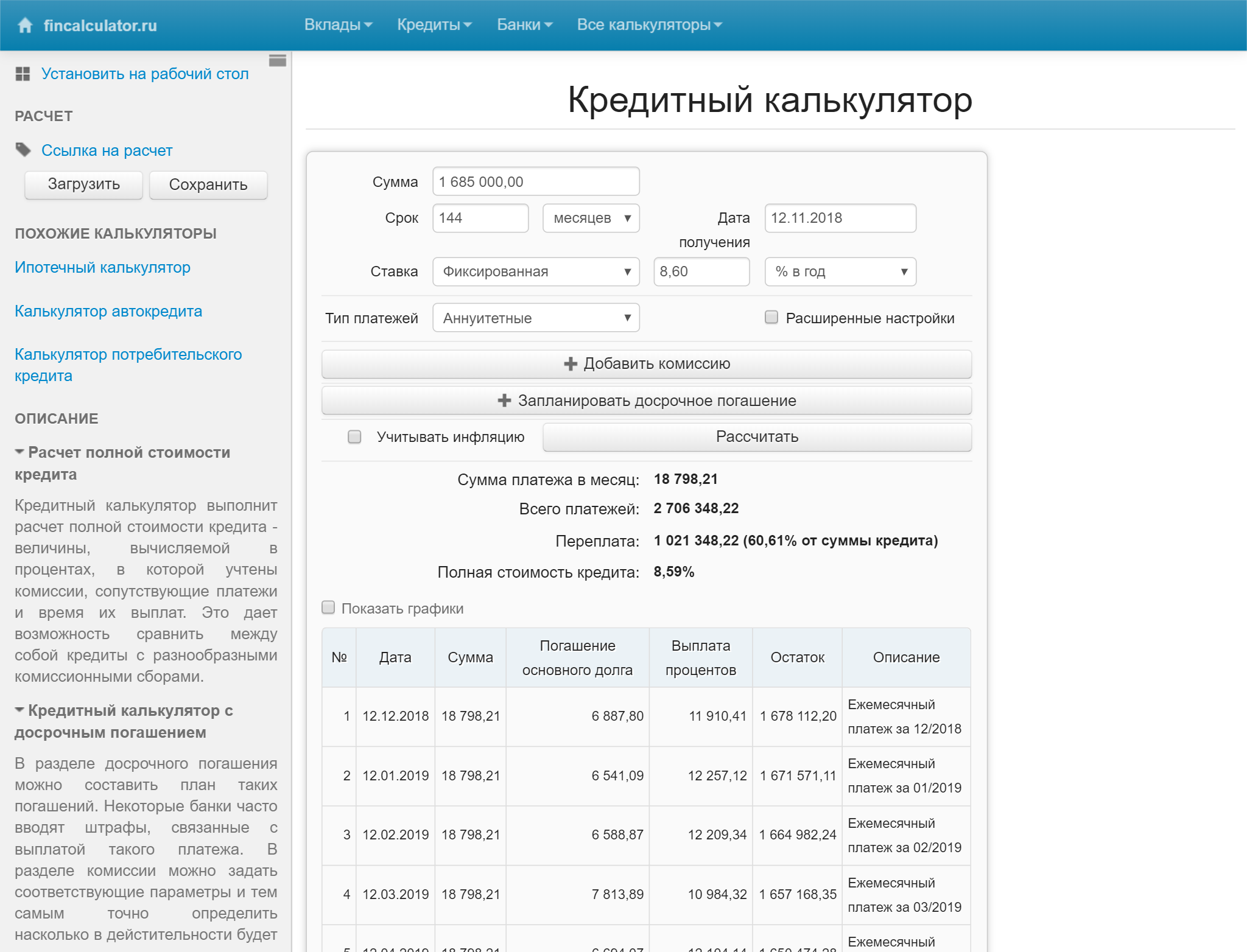Click the desktop install tiles icon
This screenshot has height=952, width=1247.
(23, 74)
